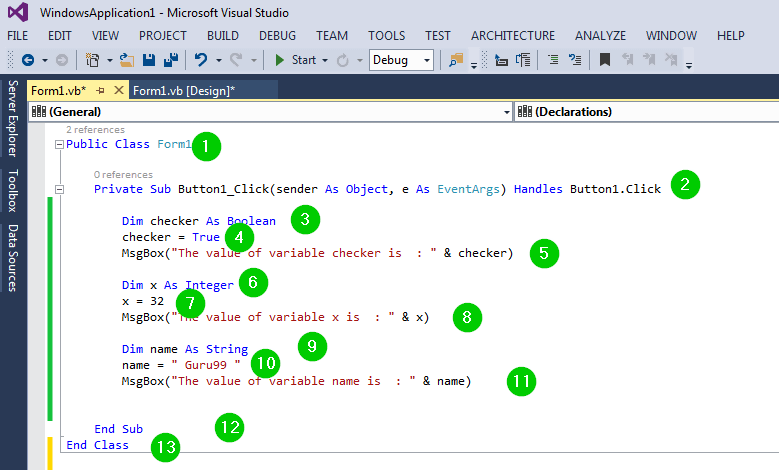Close the Form1.vb tab
779x470 pixels.
pos(120,90)
